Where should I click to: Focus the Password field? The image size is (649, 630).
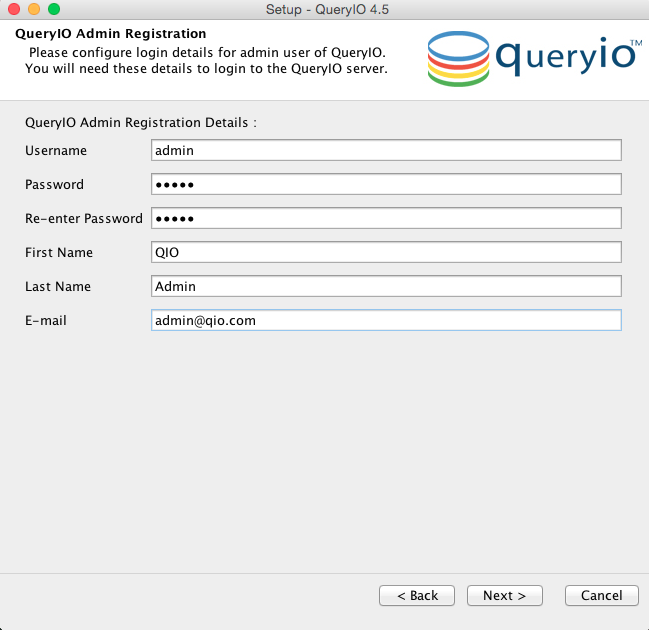tap(386, 184)
